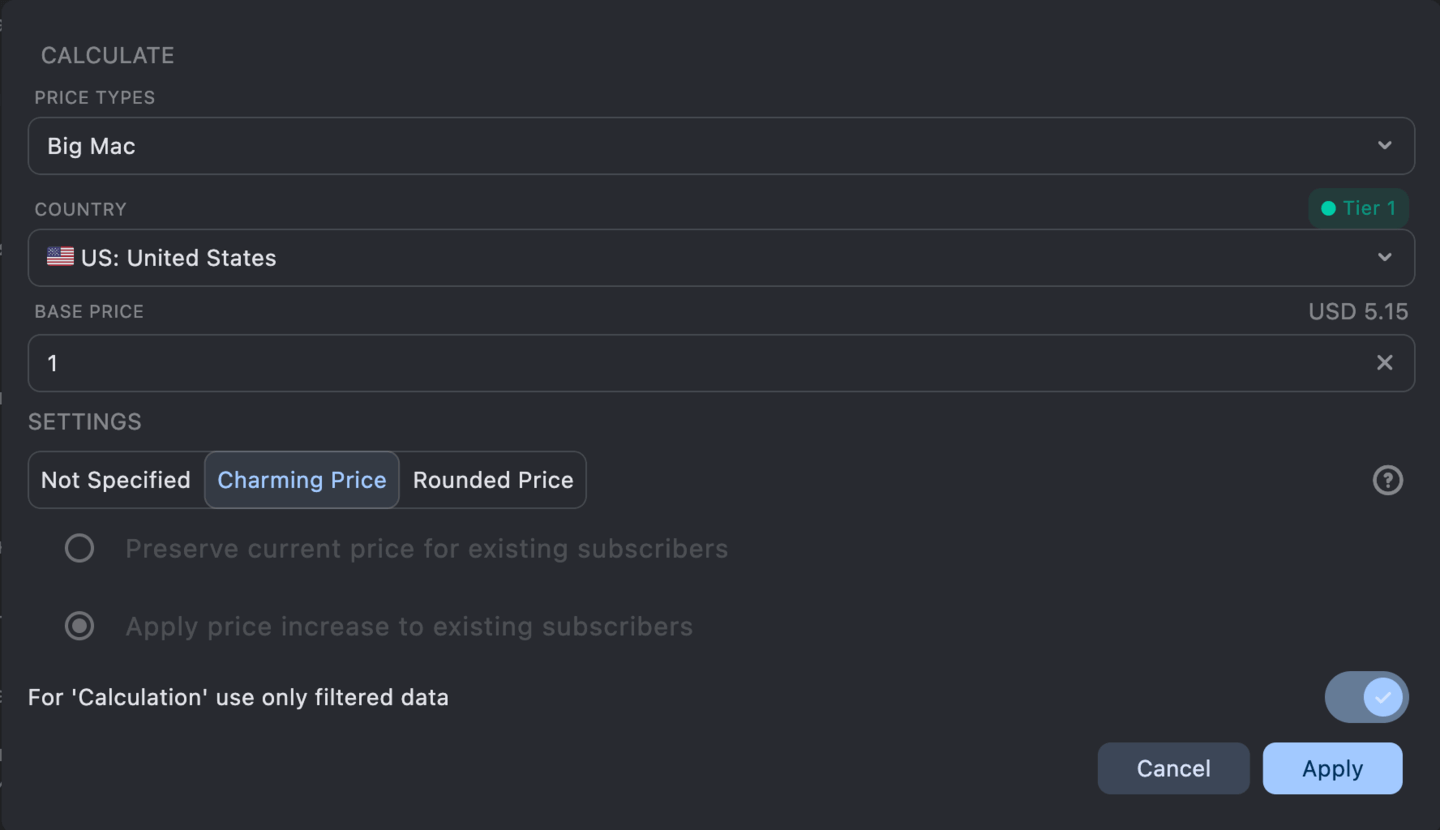Click the Cancel button

click(x=1173, y=768)
